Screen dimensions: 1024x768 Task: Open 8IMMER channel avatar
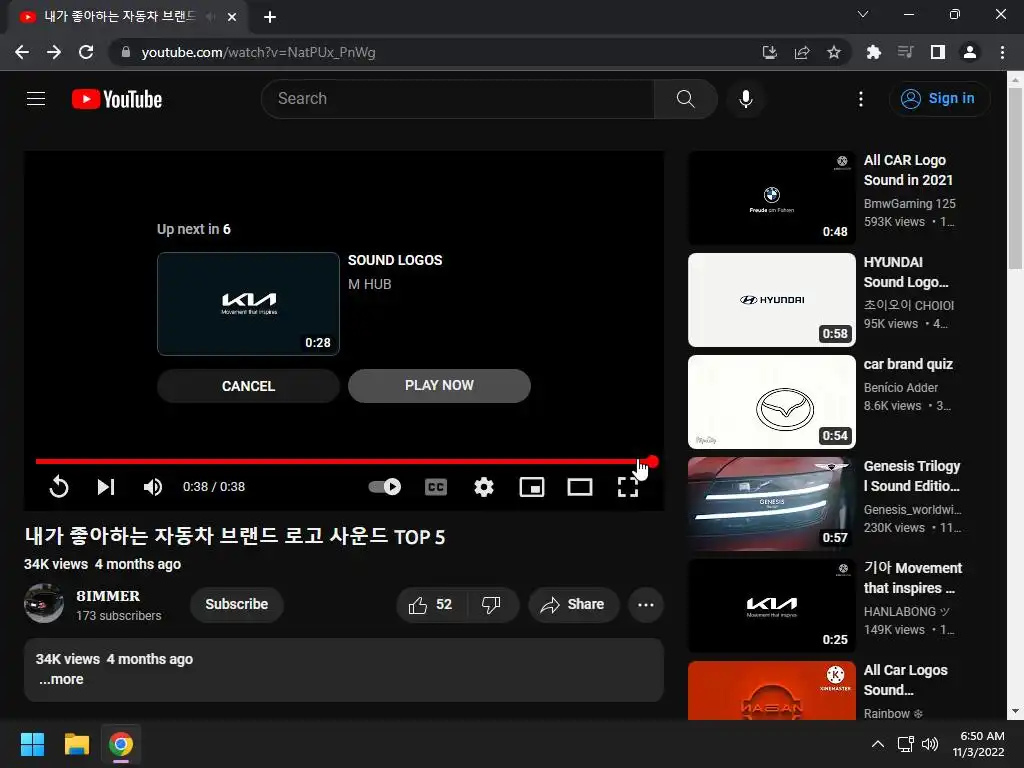tap(44, 603)
